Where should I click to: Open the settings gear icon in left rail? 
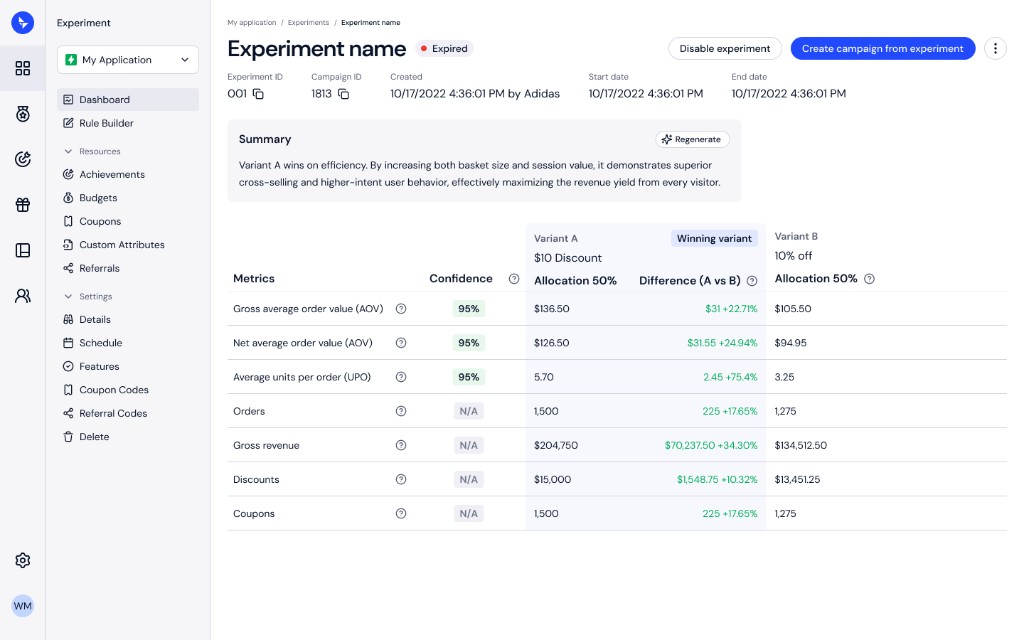click(22, 560)
